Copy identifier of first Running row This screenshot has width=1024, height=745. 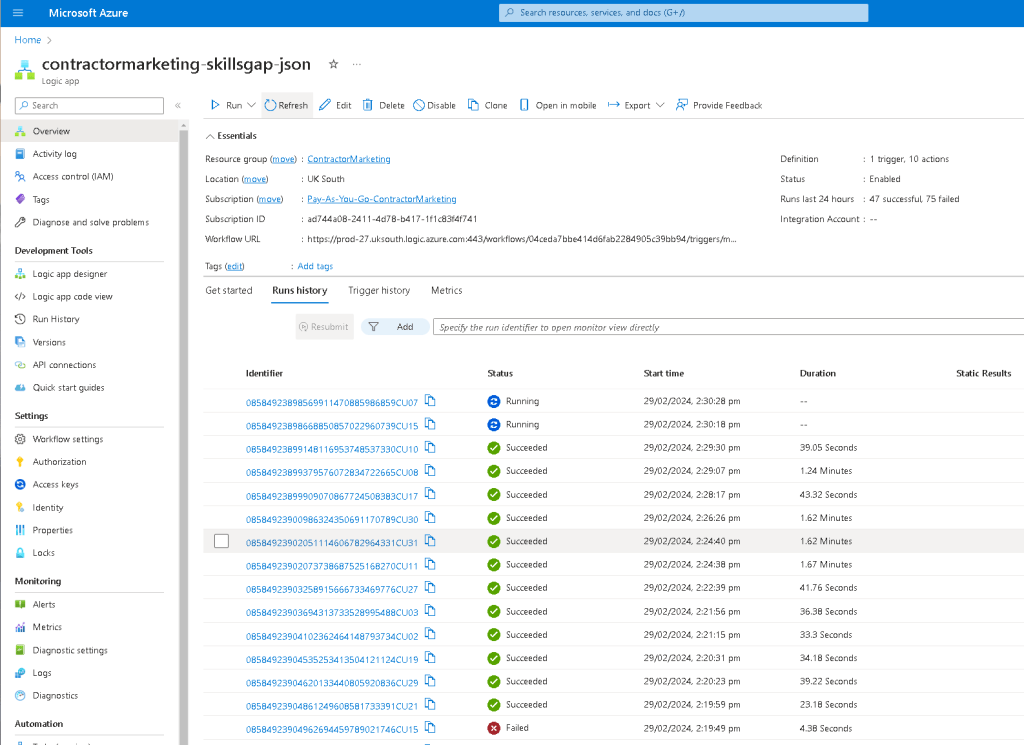click(430, 401)
